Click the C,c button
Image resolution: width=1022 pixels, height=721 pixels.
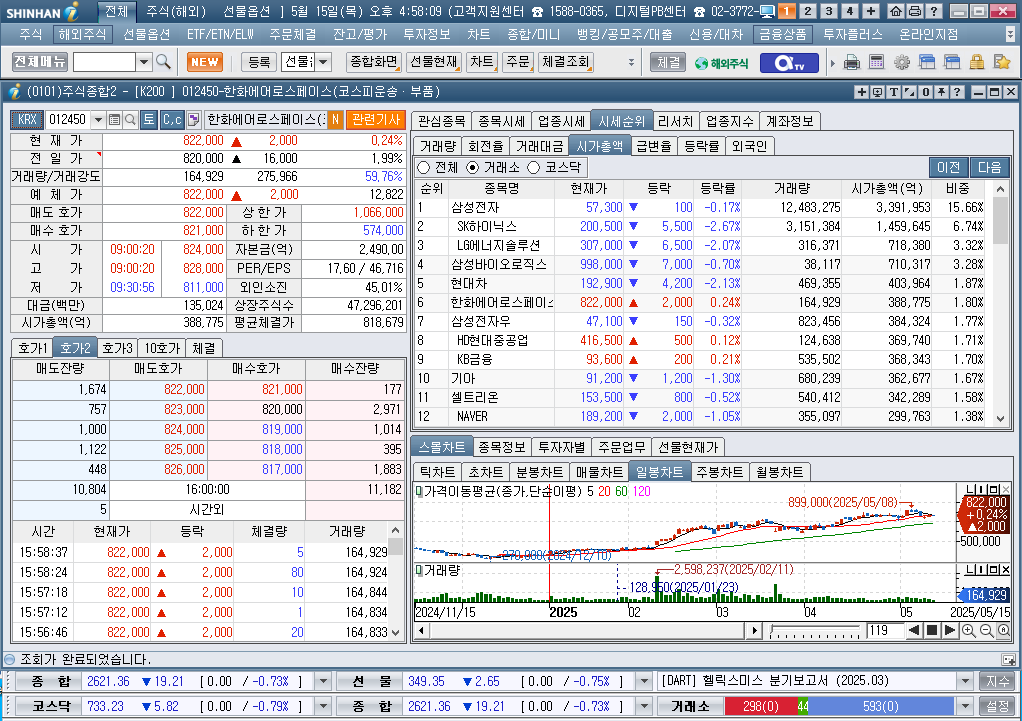click(172, 119)
